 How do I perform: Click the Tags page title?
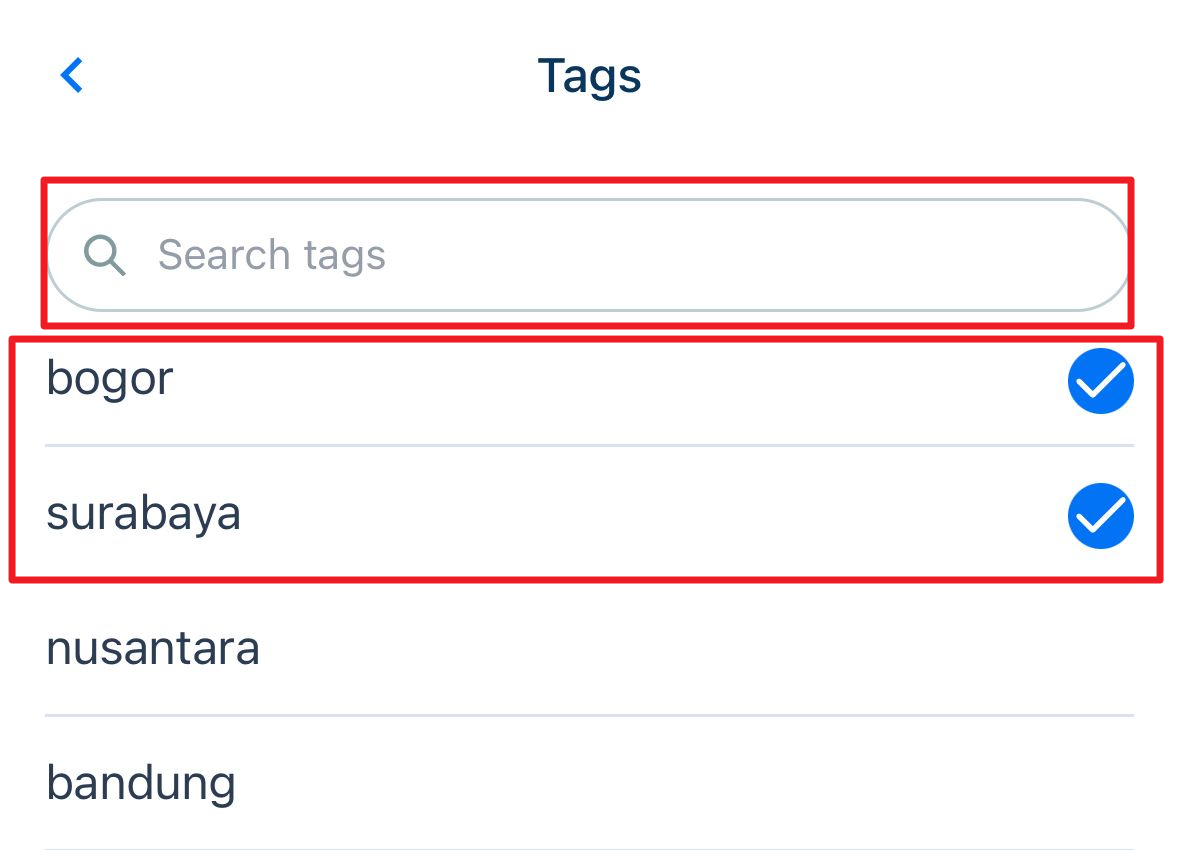(589, 76)
